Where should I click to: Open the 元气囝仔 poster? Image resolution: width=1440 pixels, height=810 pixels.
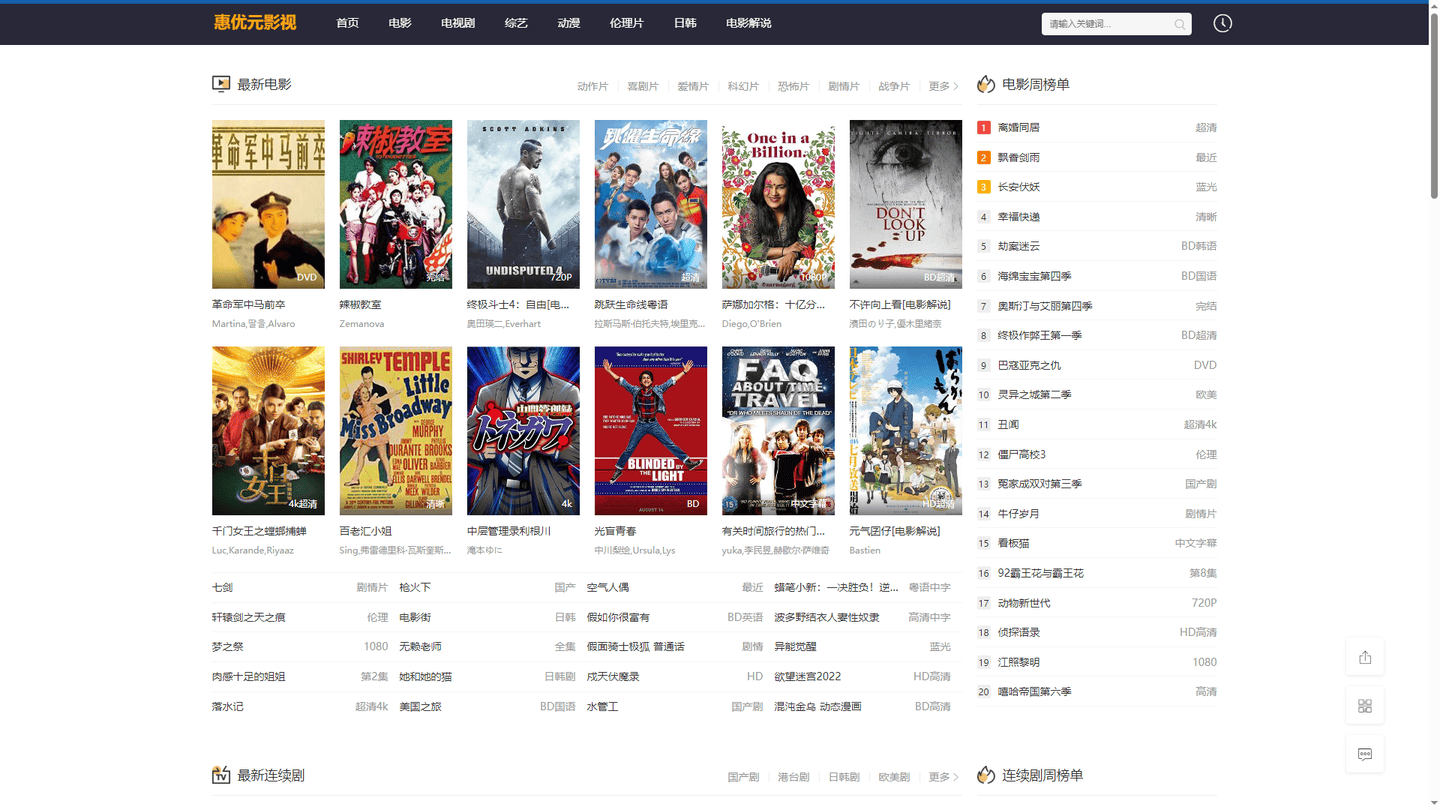(906, 431)
